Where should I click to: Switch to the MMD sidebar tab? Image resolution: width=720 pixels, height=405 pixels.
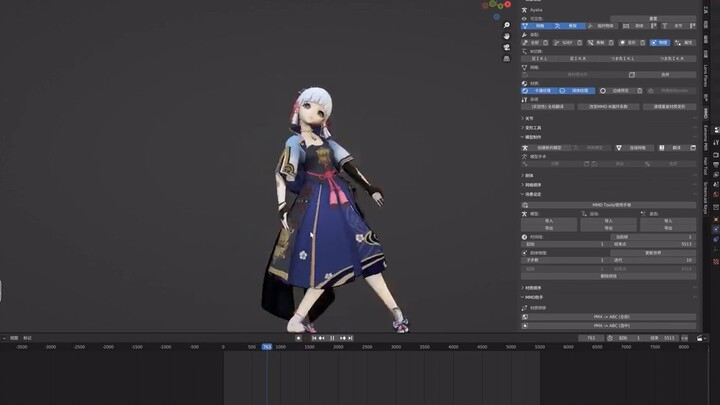(x=706, y=113)
